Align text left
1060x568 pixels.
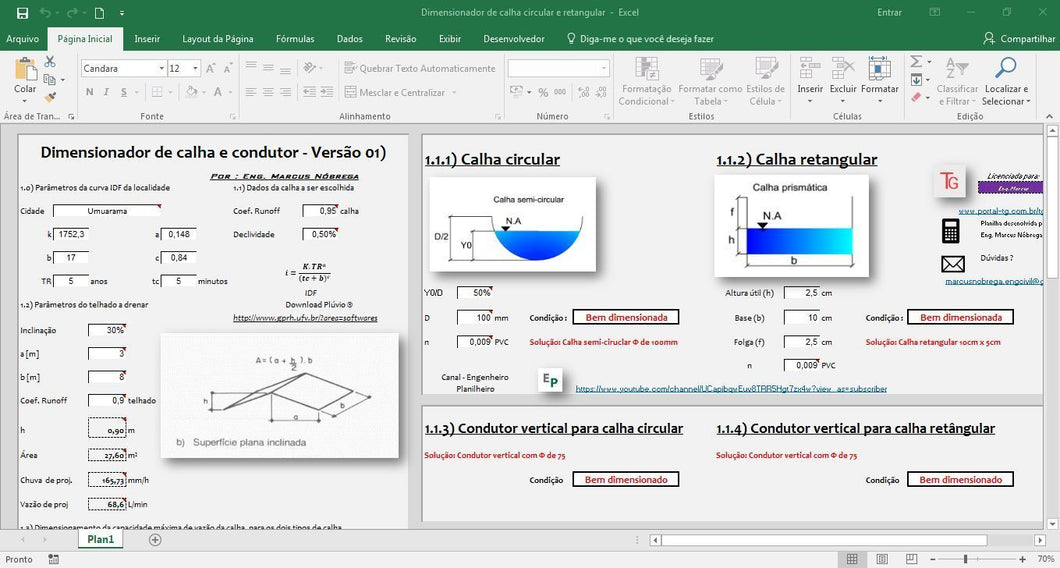[251, 92]
